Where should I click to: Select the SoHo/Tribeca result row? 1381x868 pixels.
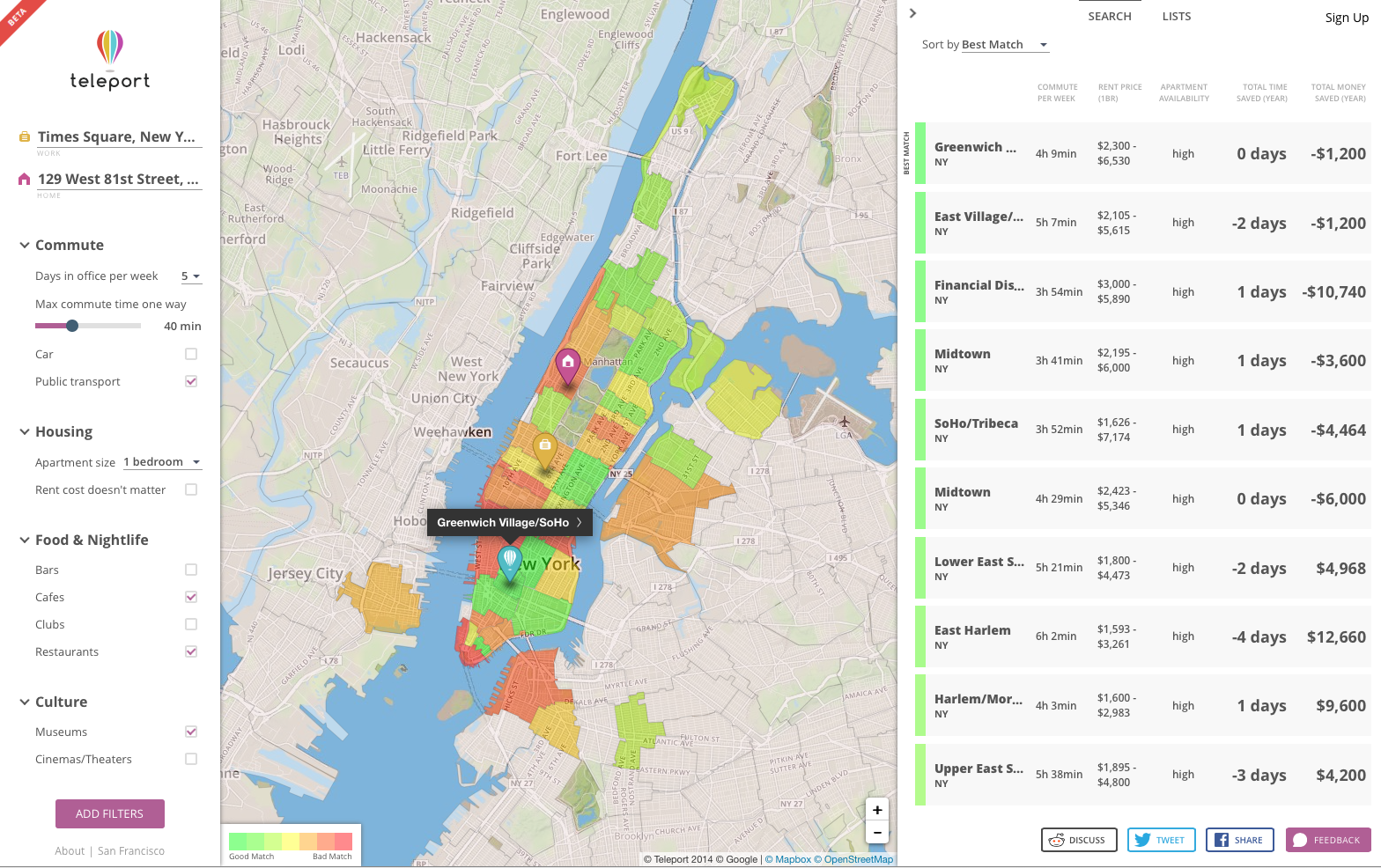pos(1143,430)
